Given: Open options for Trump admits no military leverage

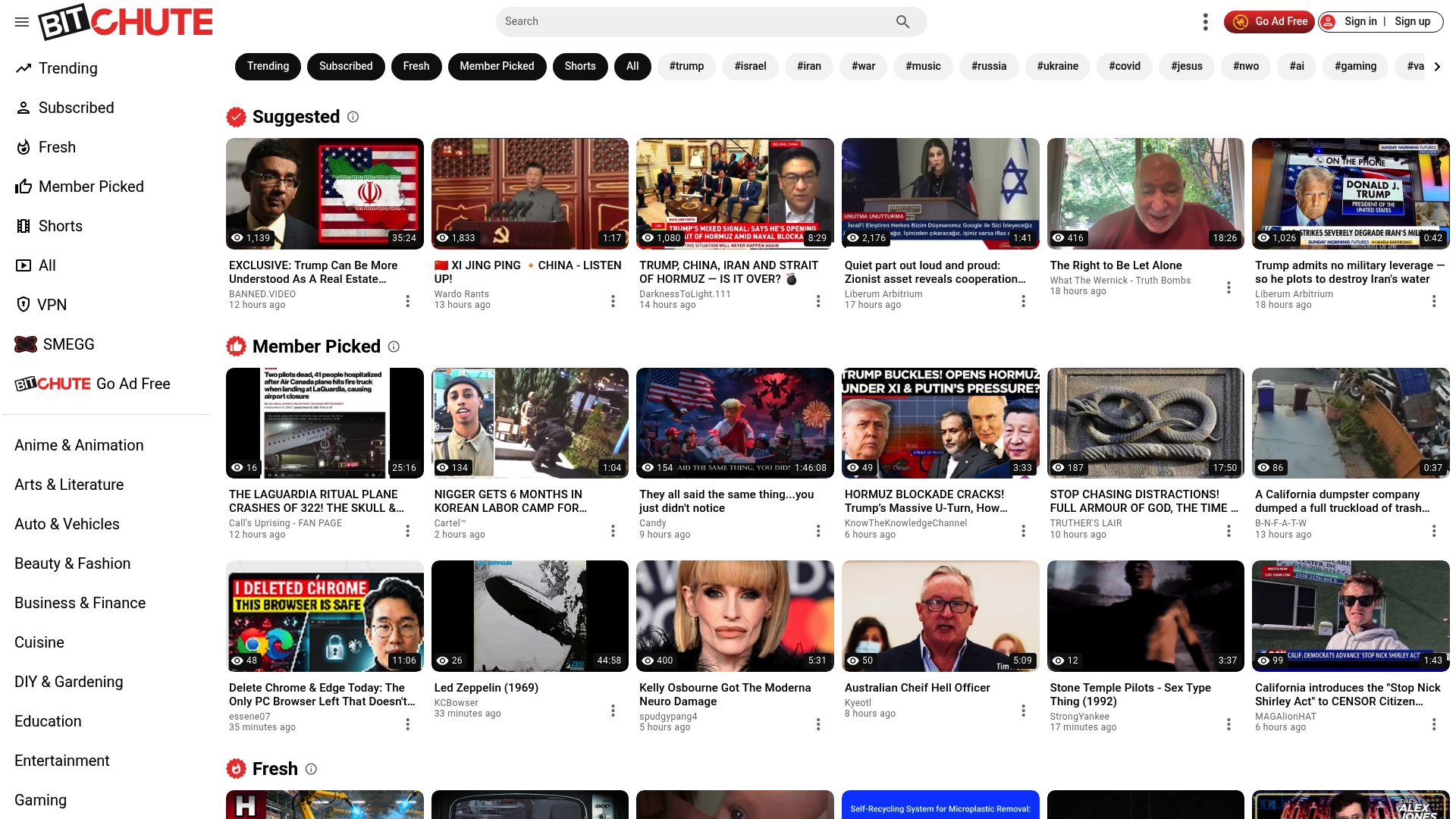Looking at the screenshot, I should [1434, 301].
